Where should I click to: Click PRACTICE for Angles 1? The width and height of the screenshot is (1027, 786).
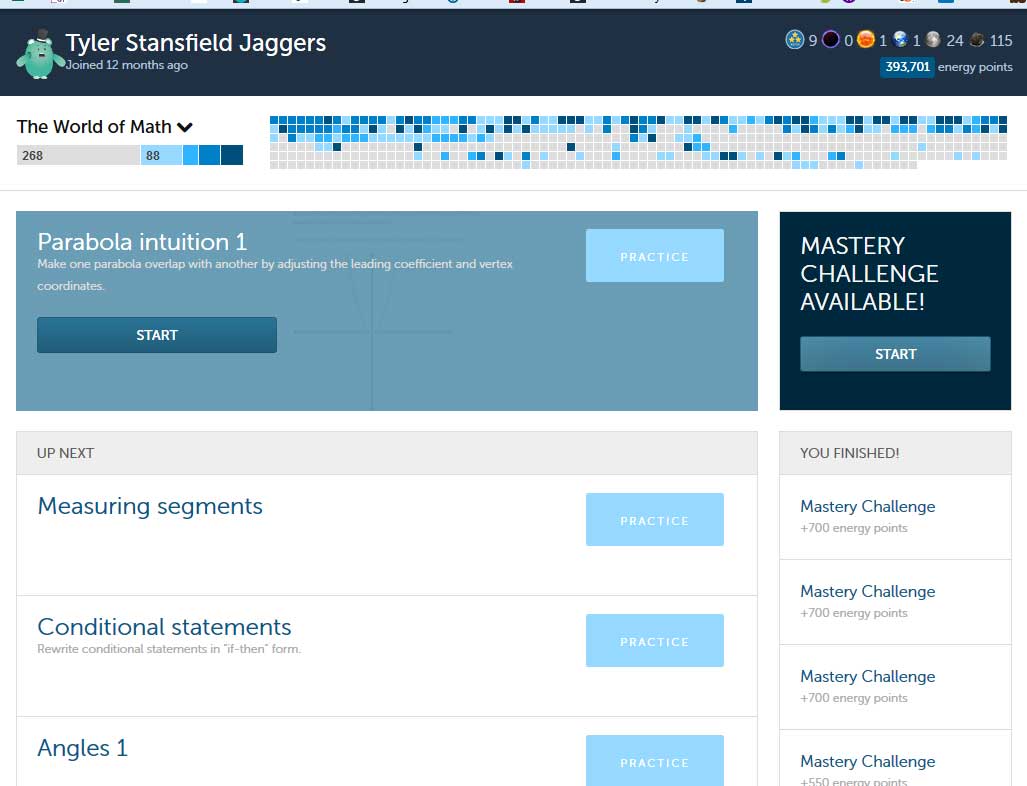click(x=654, y=761)
